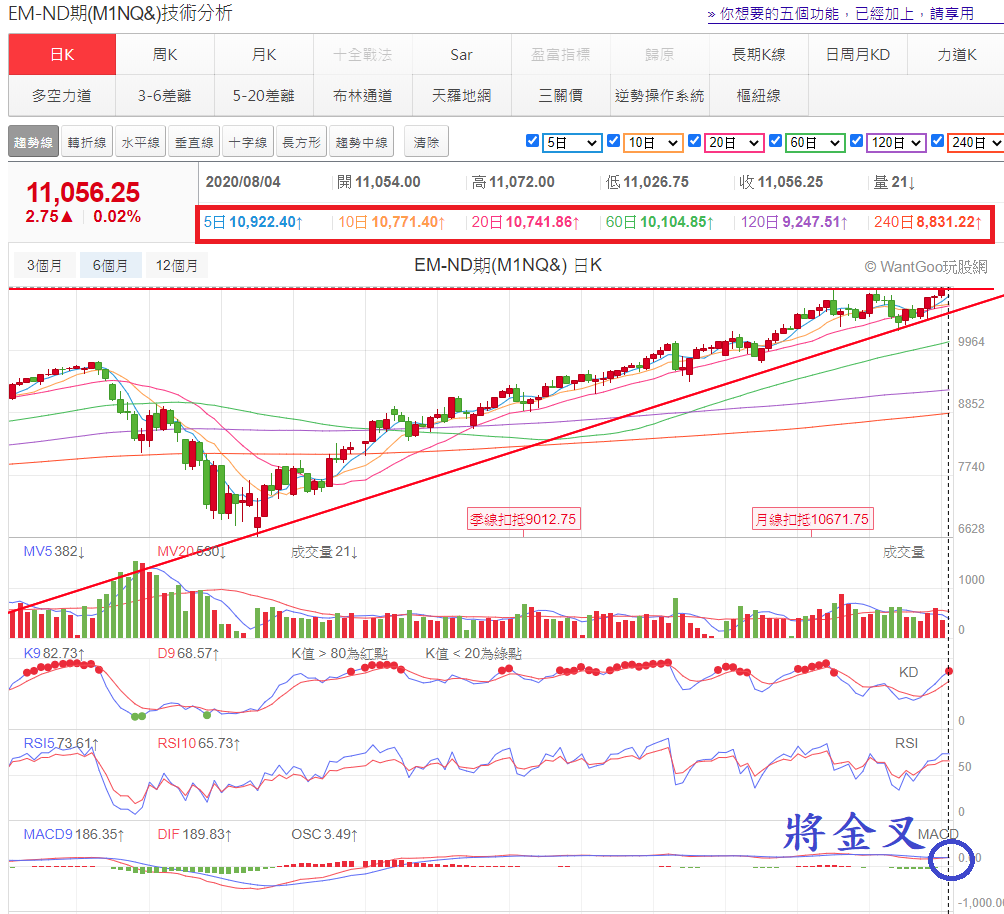Click the K9 82.73 indicator value

54,653
